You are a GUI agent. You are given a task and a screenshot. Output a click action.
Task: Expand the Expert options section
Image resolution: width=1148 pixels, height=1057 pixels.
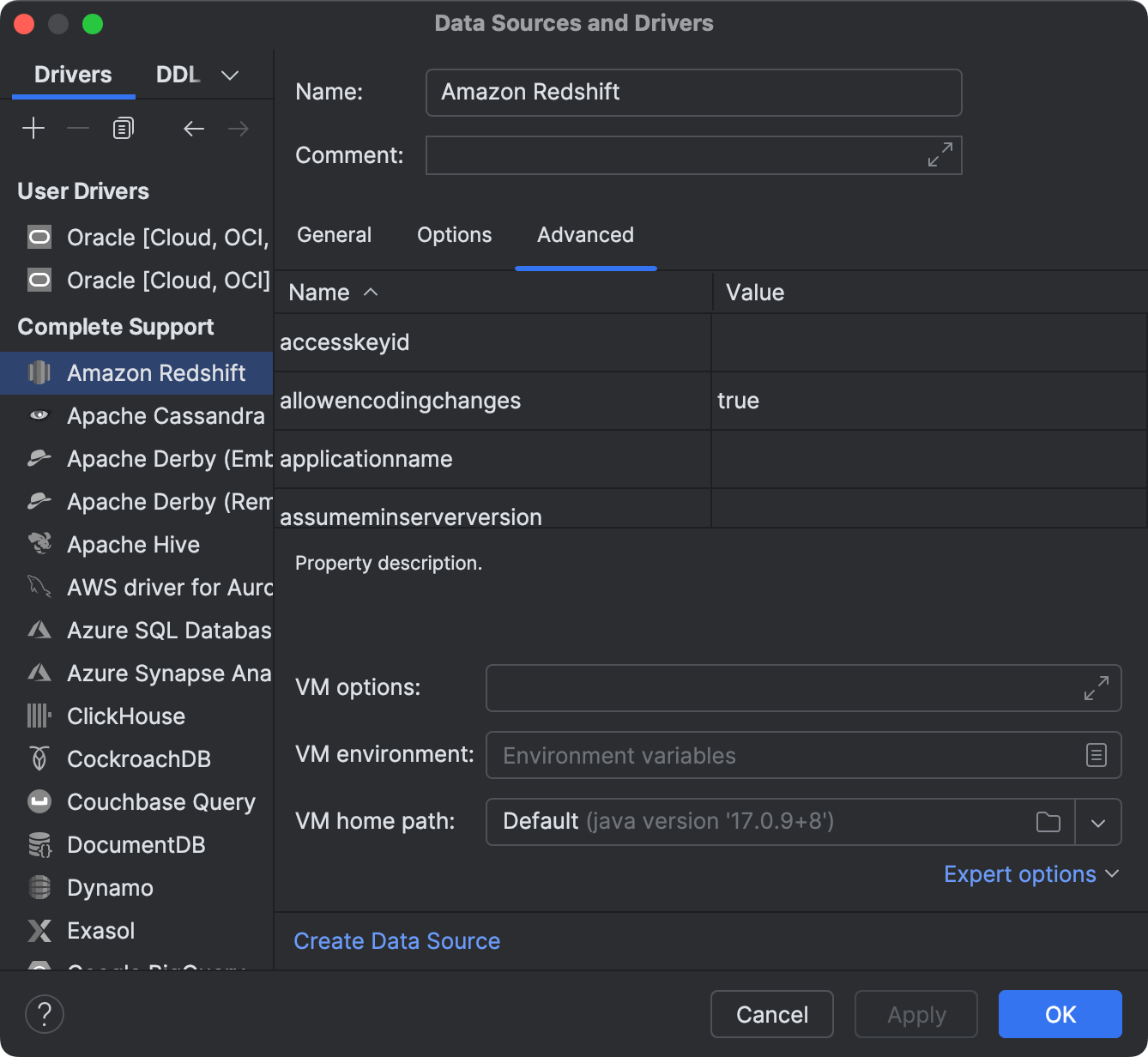[1030, 873]
